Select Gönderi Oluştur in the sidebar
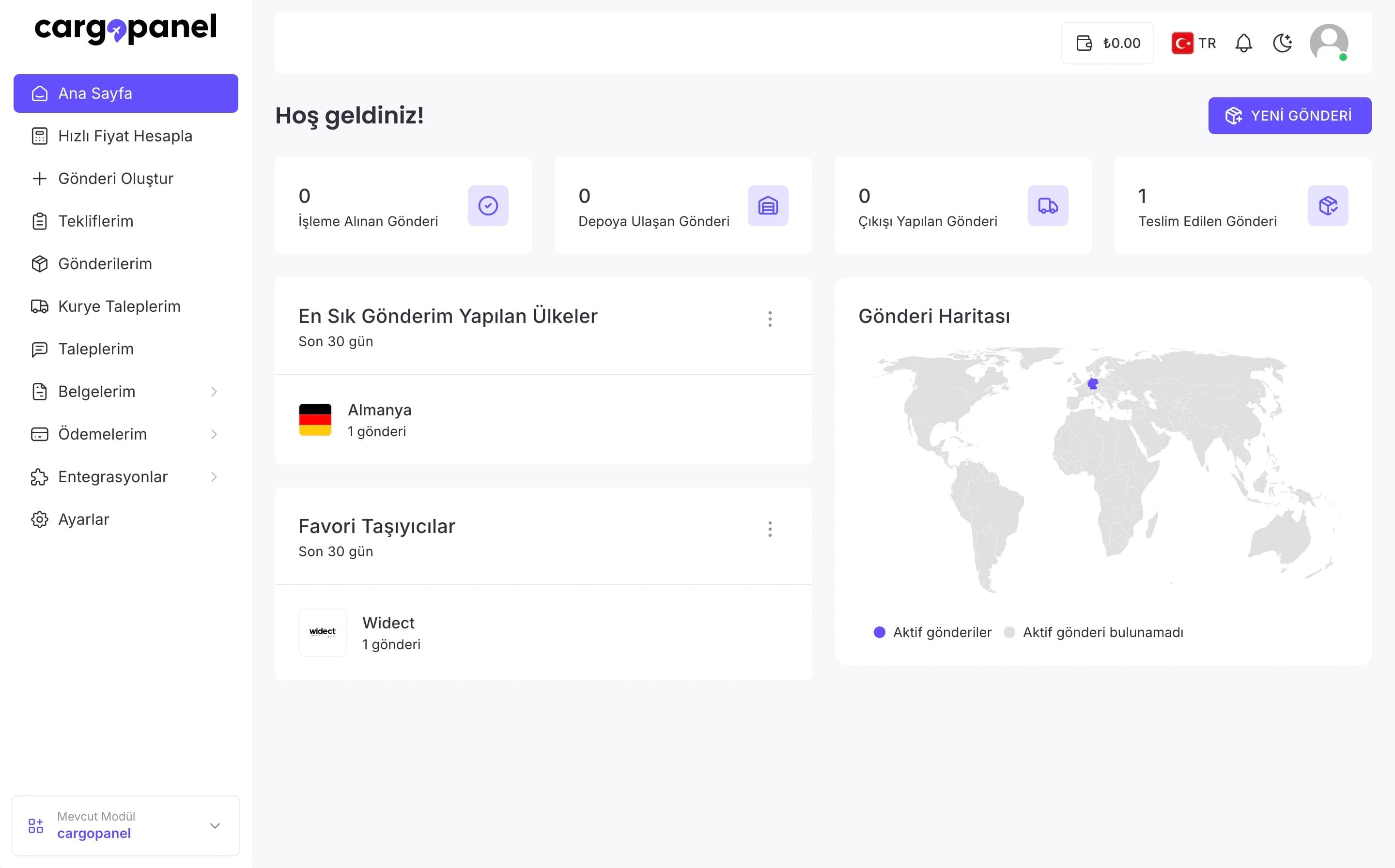1395x868 pixels. coord(115,179)
